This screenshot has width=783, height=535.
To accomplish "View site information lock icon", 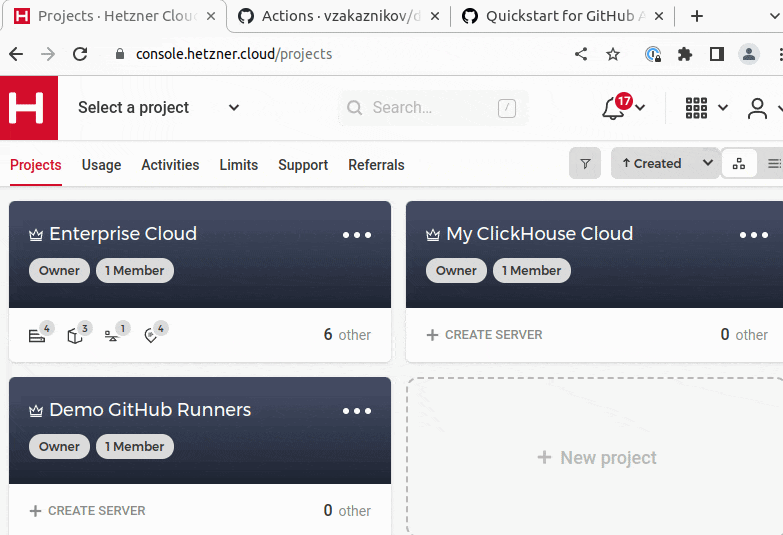I will tap(120, 54).
